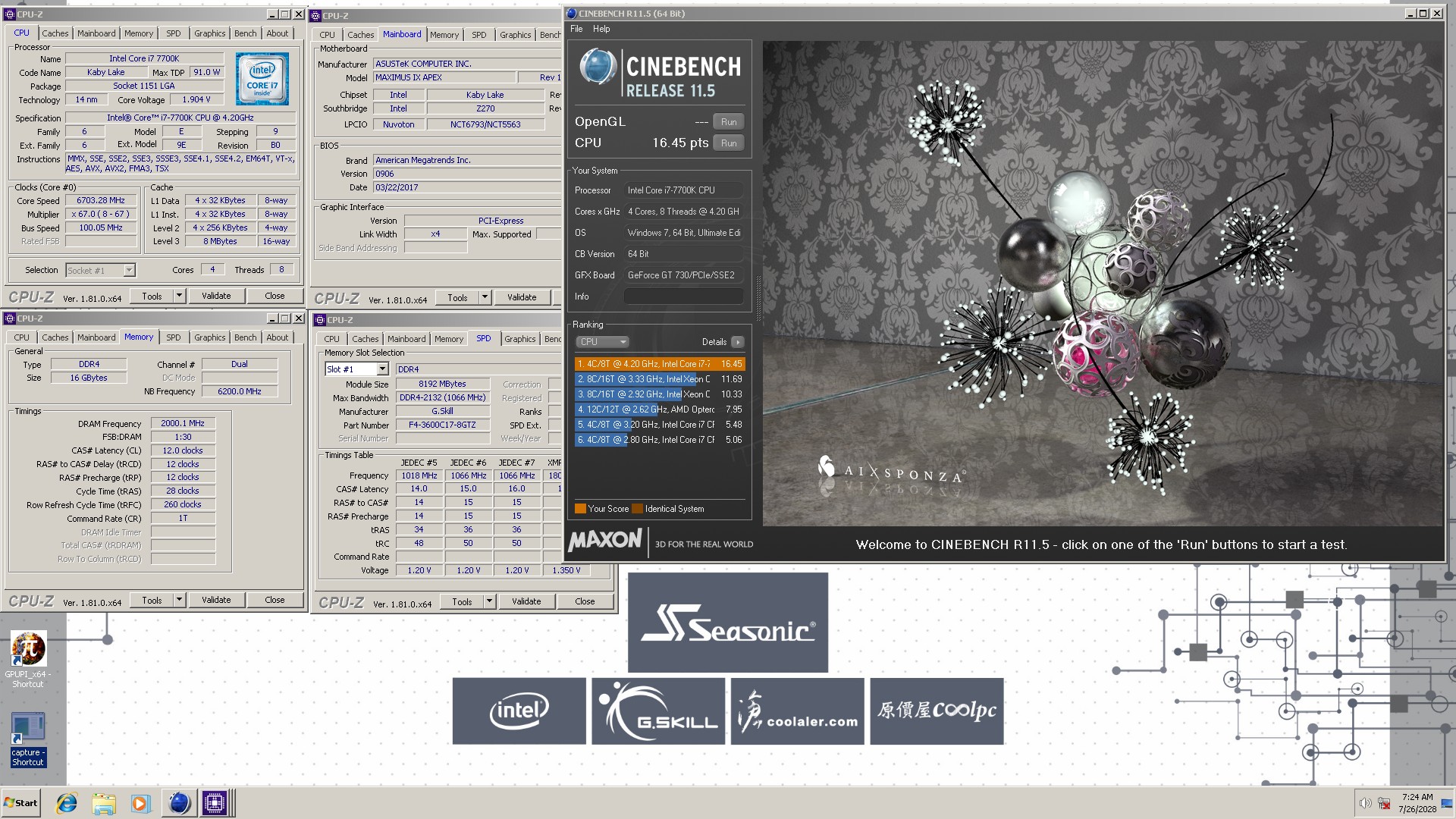This screenshot has height=819, width=1456.
Task: Click Cinebench globe logo
Action: click(598, 67)
